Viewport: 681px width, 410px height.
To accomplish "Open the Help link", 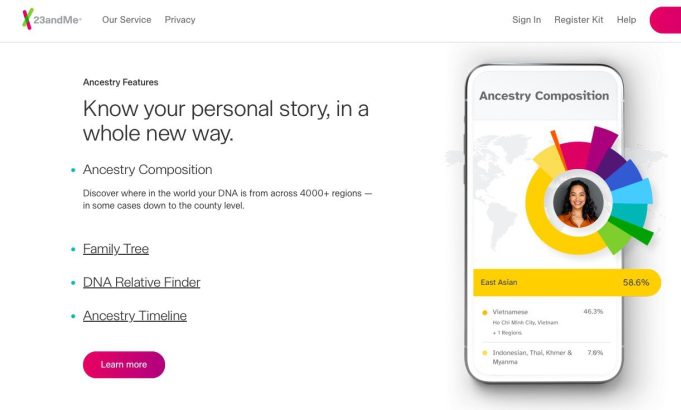I will pyautogui.click(x=626, y=20).
